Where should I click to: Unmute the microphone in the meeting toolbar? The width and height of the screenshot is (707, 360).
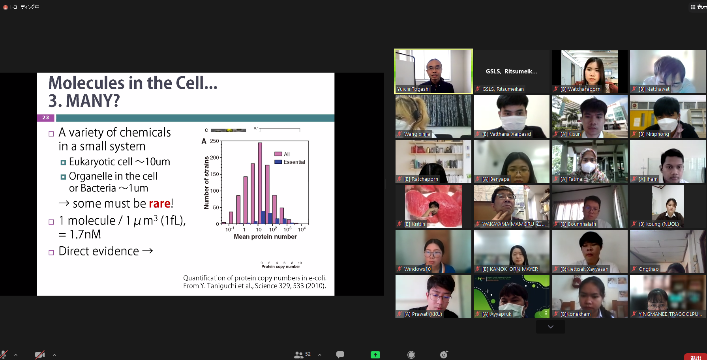tap(4, 355)
